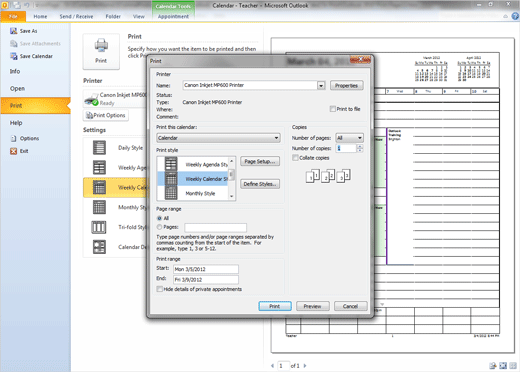
Task: Select Weekly Calendar Style in dialog list
Action: pyautogui.click(x=193, y=179)
